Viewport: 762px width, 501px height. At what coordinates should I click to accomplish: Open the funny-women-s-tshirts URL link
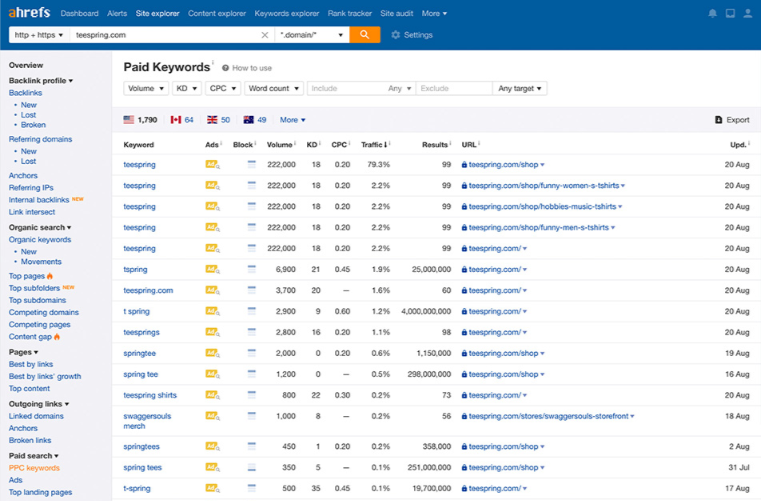[544, 186]
